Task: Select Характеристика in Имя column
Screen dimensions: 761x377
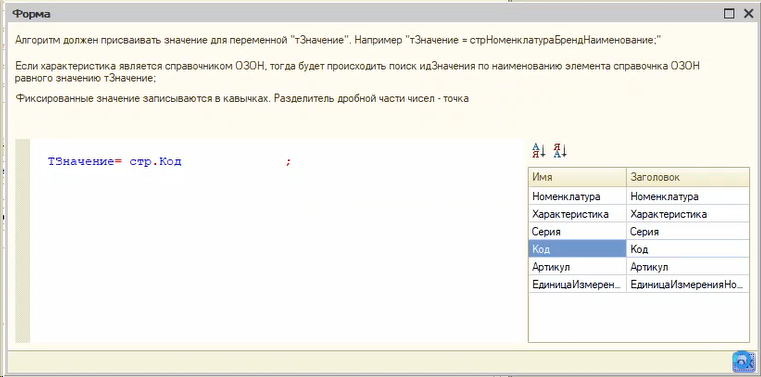Action: tap(577, 214)
